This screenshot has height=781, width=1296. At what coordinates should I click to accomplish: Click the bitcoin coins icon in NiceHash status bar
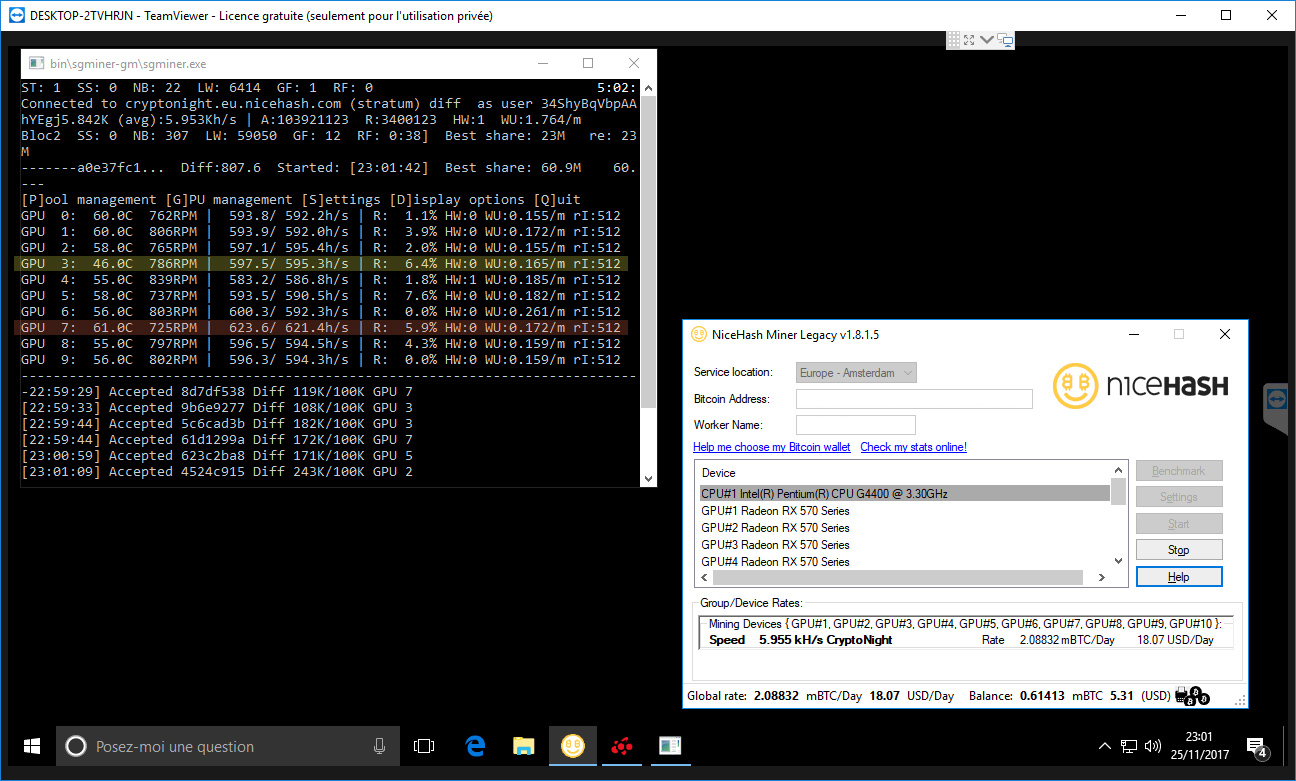click(1194, 695)
